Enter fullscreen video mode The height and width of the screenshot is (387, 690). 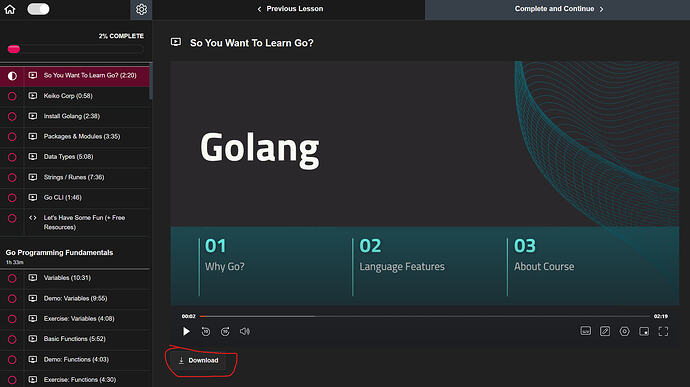coord(663,331)
